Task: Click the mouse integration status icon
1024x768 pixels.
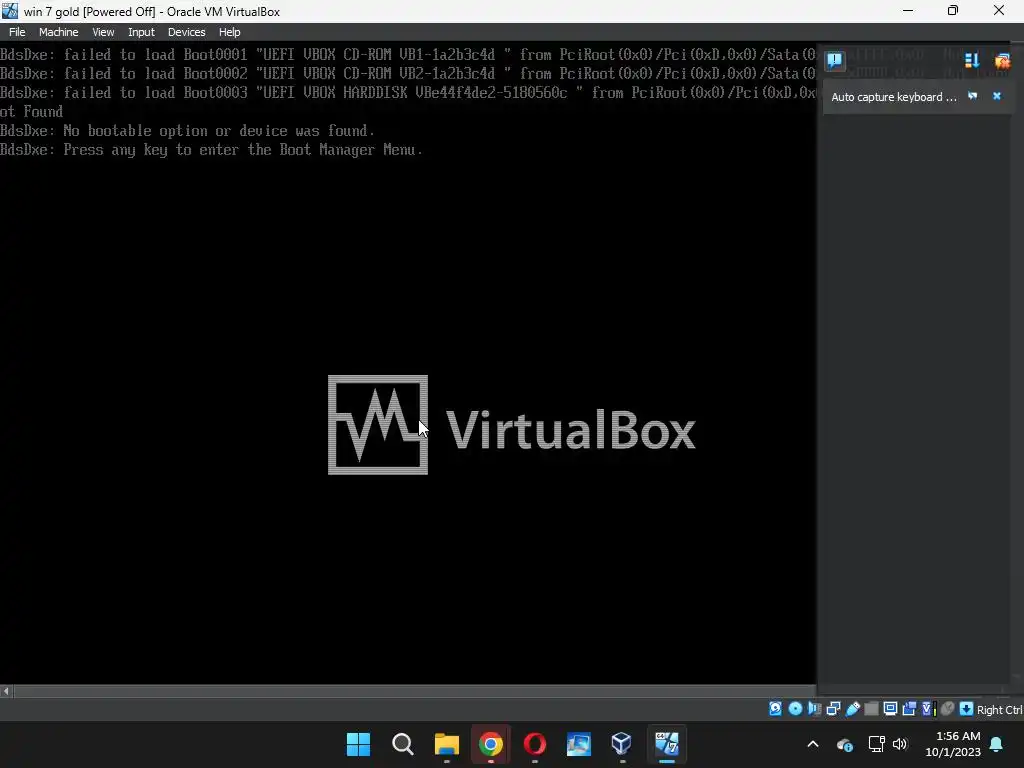Action: click(x=948, y=709)
